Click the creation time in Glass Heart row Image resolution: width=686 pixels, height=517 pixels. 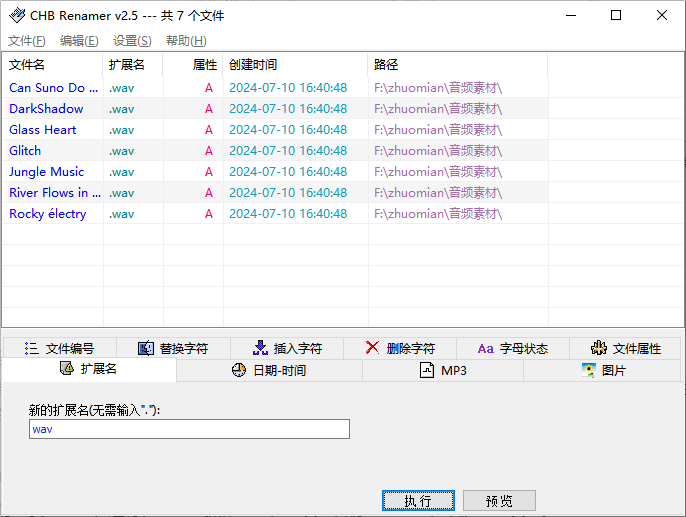288,129
